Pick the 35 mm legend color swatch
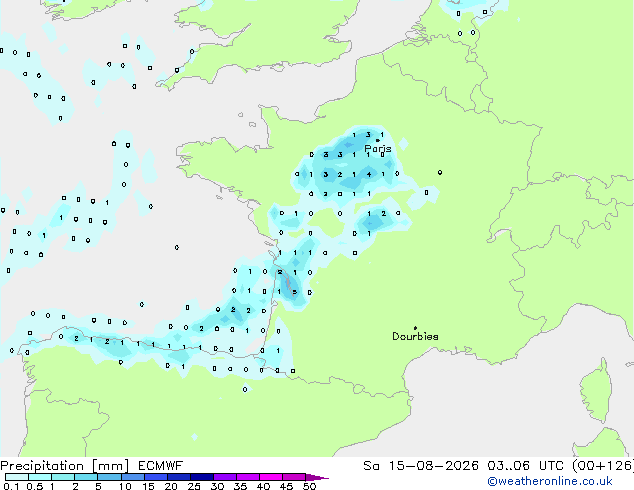Viewport: 634px width, 490px height. 247,477
